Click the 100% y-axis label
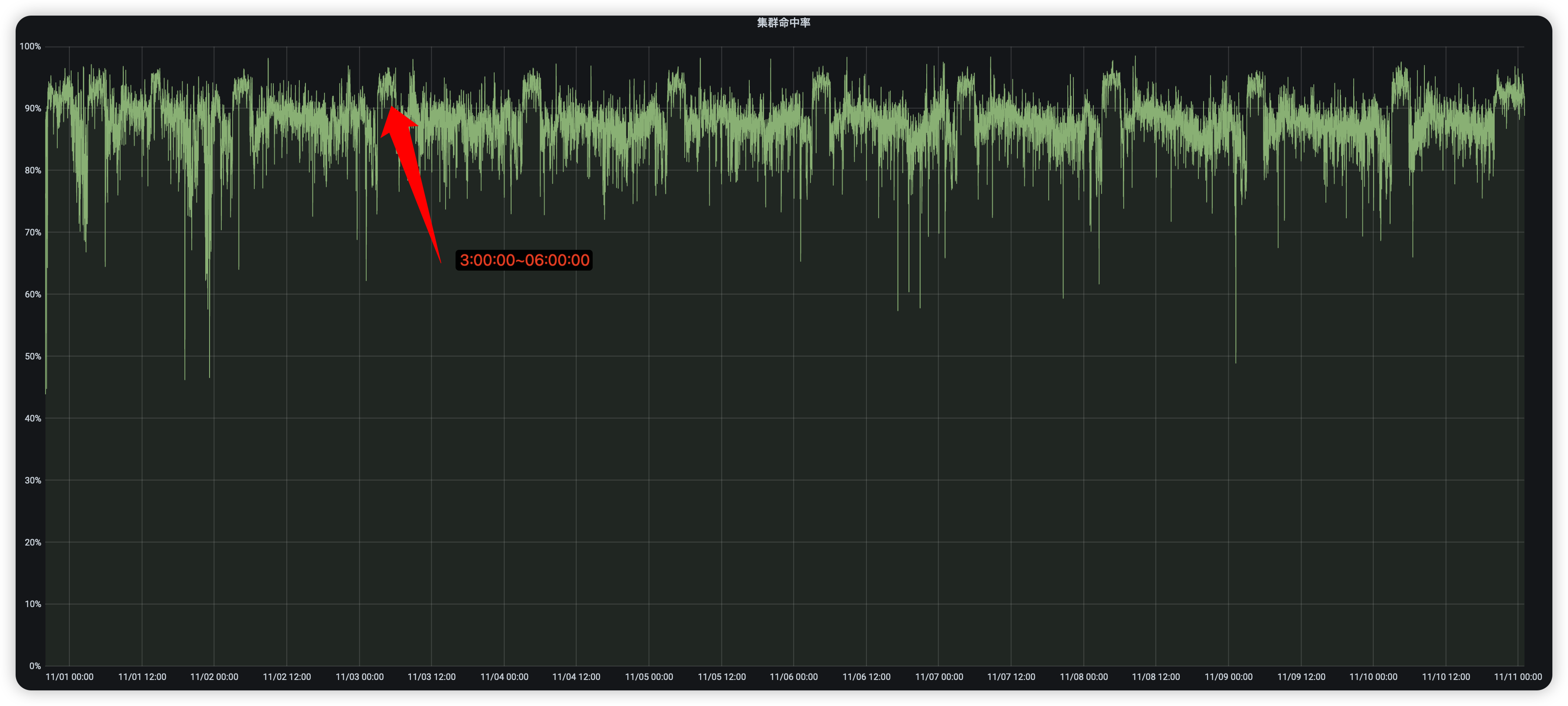The height and width of the screenshot is (706, 1568). coord(30,46)
